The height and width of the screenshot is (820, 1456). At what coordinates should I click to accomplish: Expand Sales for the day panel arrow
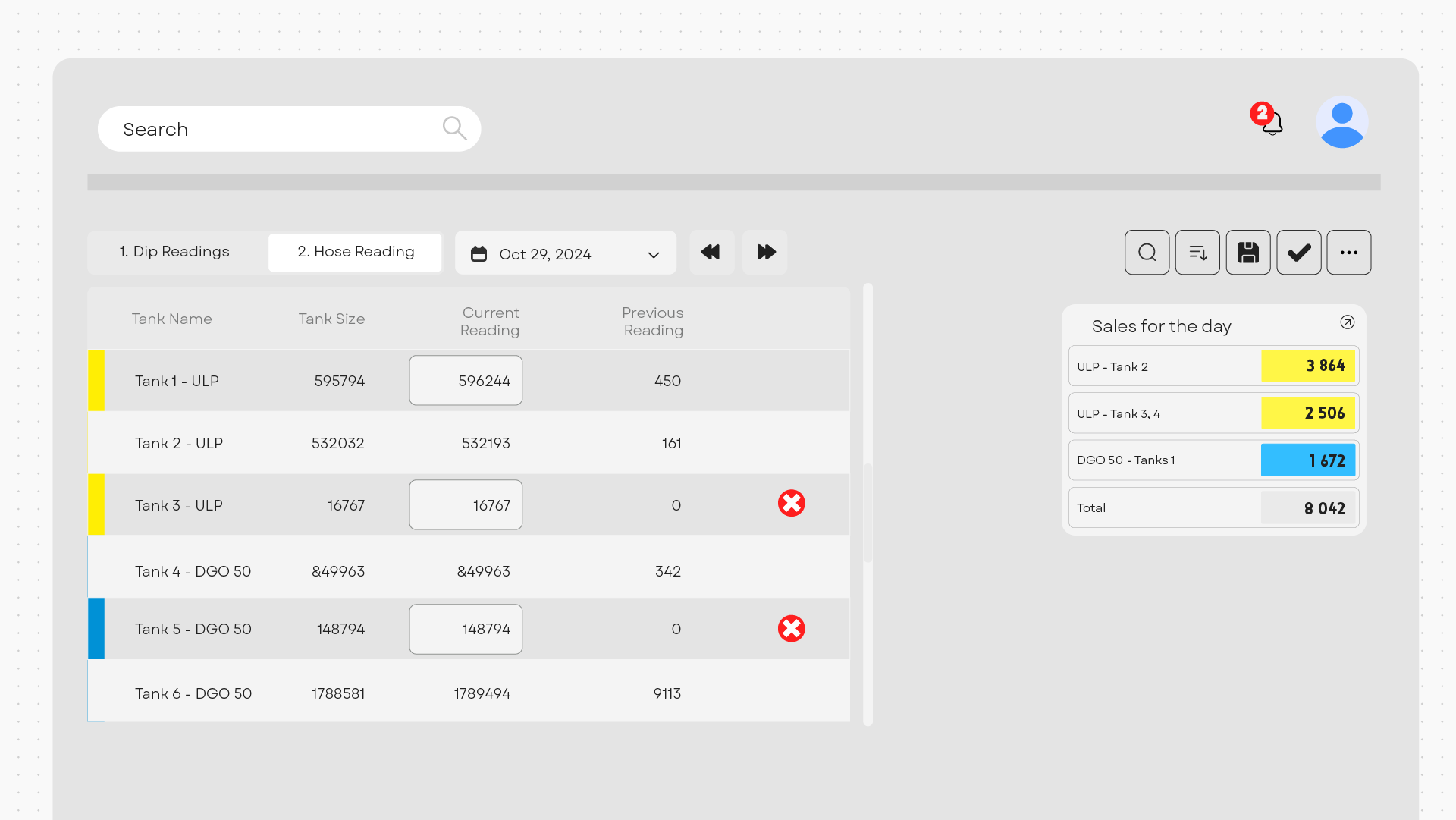tap(1347, 322)
